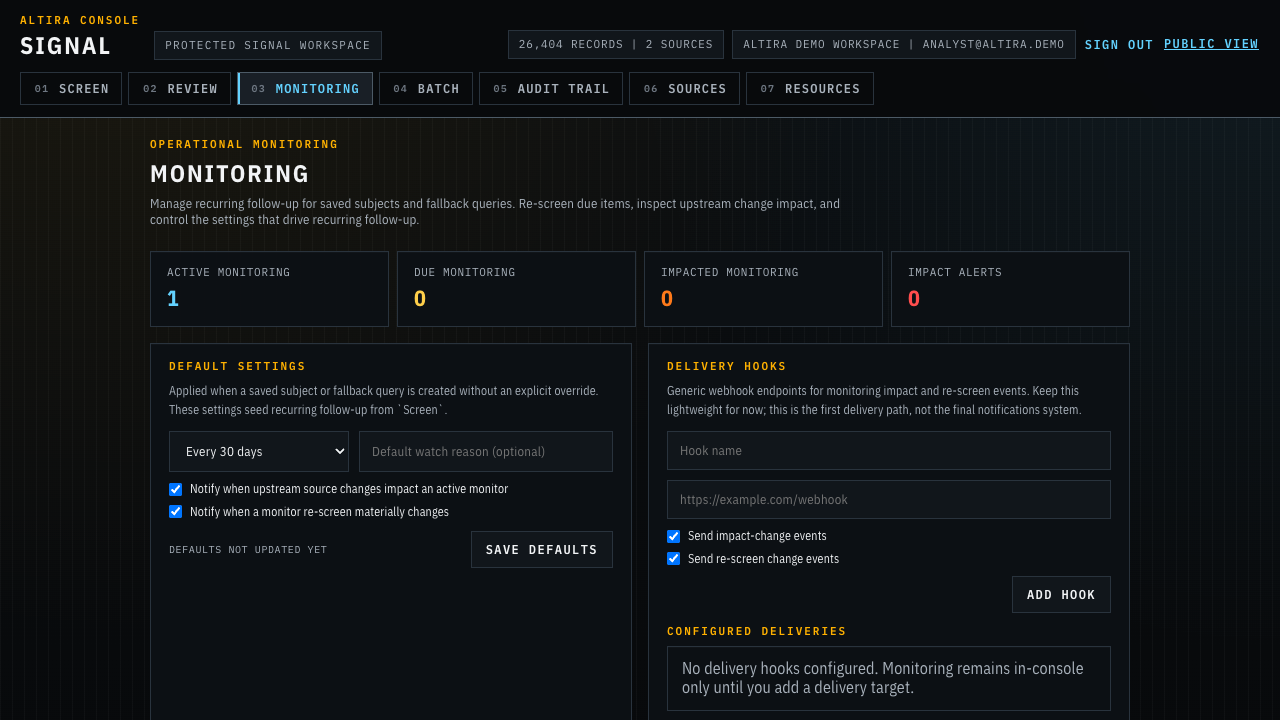Go to the 04 BATCH tab
1280x720 pixels.
coord(425,88)
